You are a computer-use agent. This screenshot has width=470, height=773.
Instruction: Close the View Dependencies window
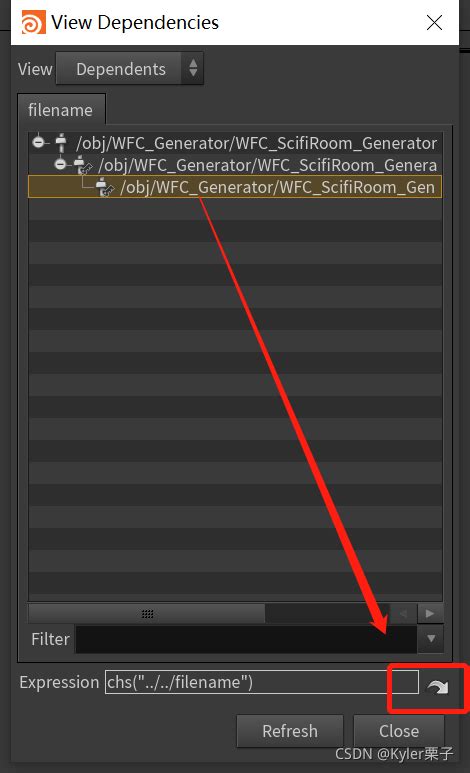pos(434,22)
